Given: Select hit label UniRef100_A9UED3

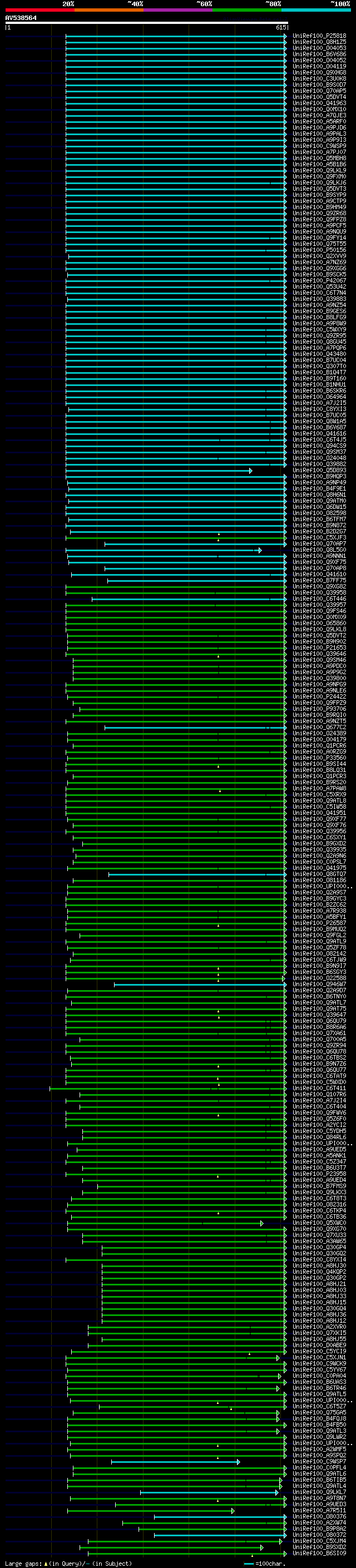Looking at the screenshot, I should pyautogui.click(x=319, y=1504).
